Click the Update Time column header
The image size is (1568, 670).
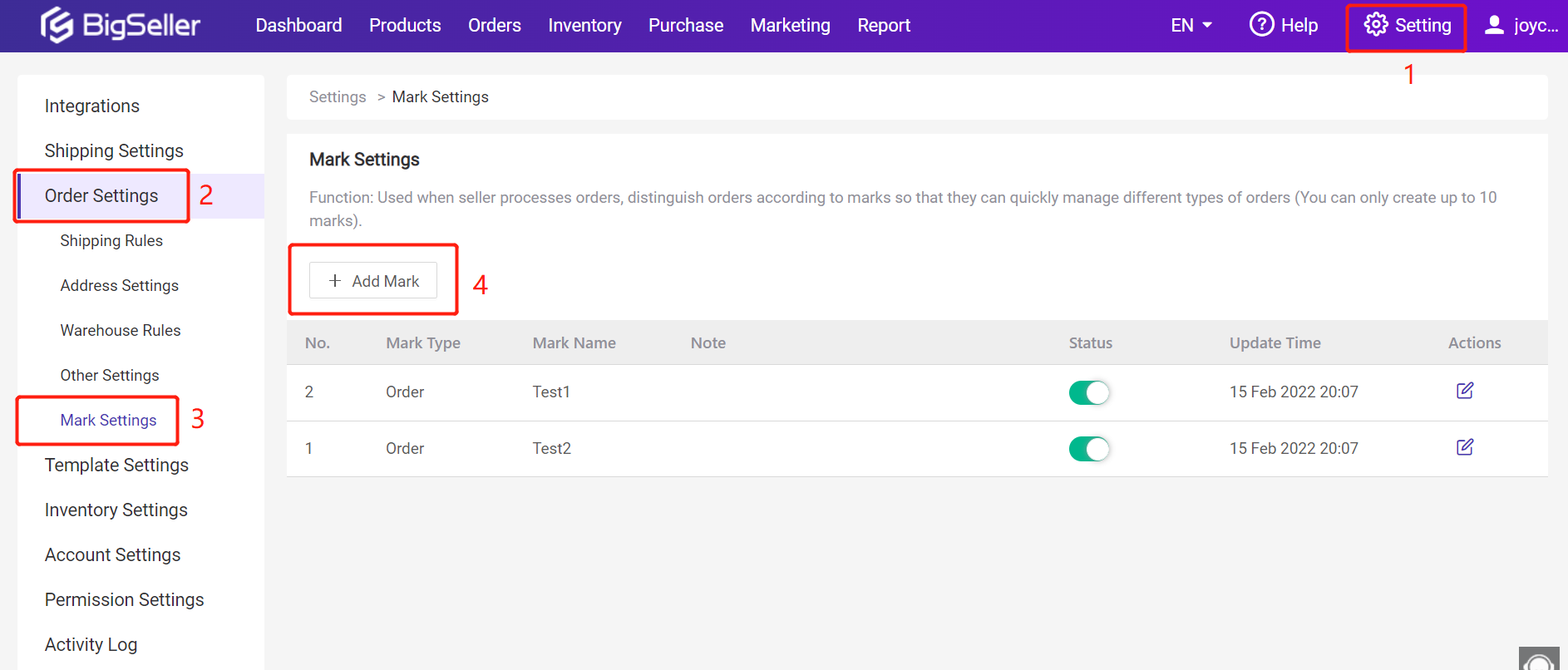[1275, 342]
